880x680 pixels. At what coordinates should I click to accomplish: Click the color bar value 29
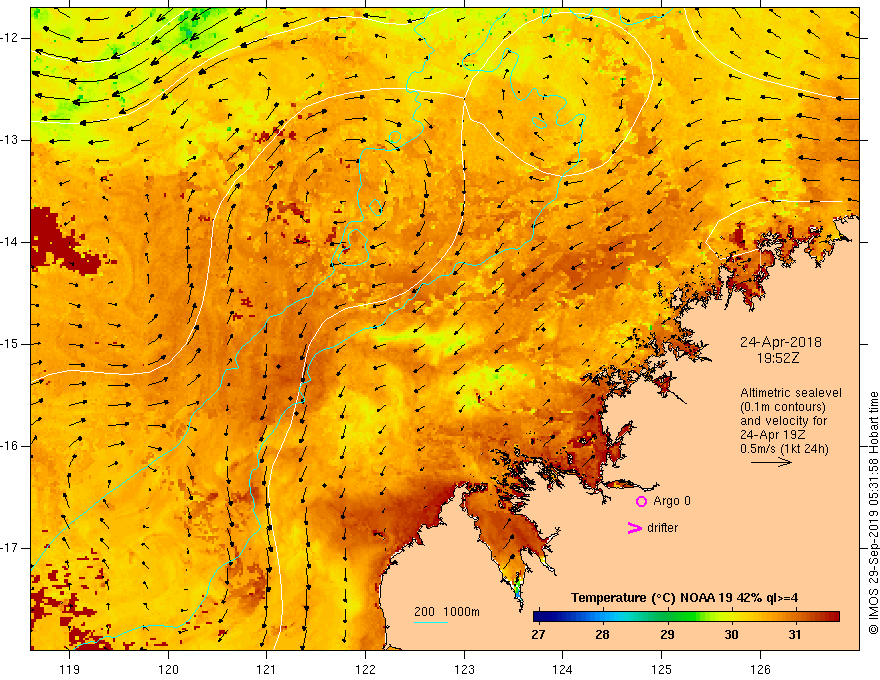(667, 635)
